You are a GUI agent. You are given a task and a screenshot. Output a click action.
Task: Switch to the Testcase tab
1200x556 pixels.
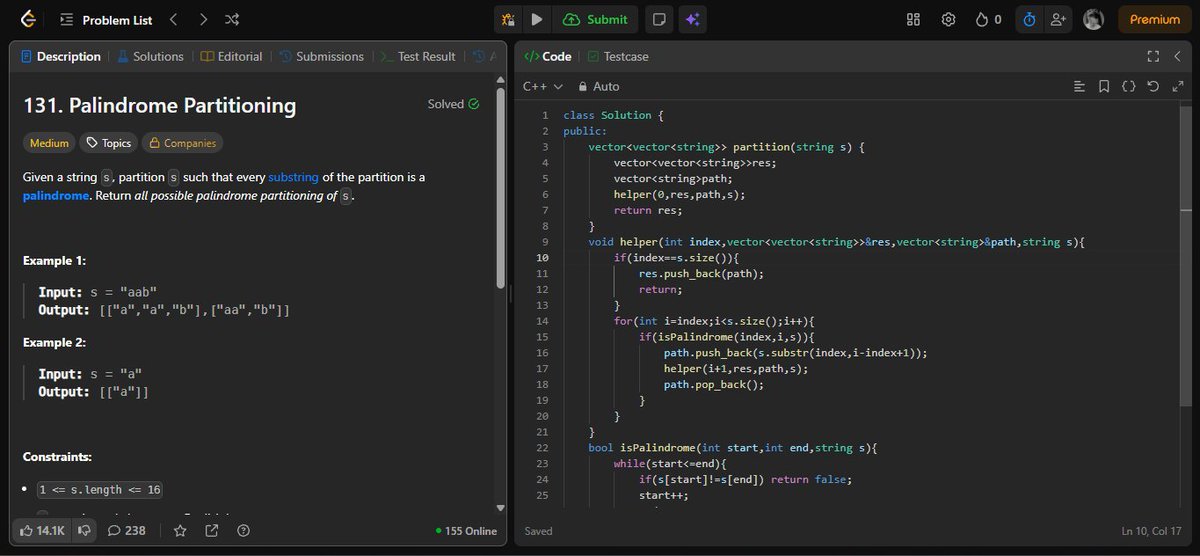click(x=618, y=57)
